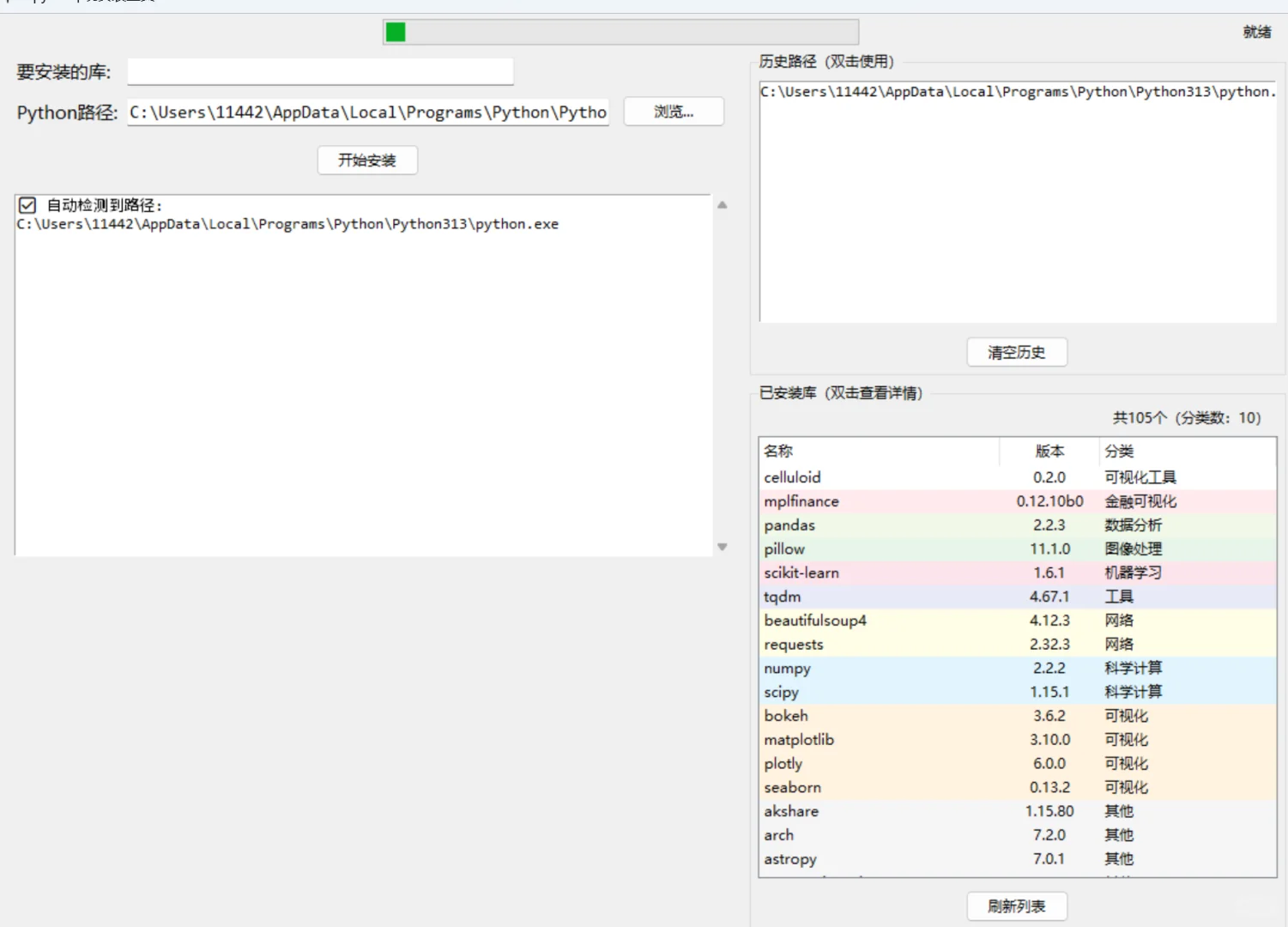Sort by the 版本 column header
Screen dimensions: 1288x927
1049,451
